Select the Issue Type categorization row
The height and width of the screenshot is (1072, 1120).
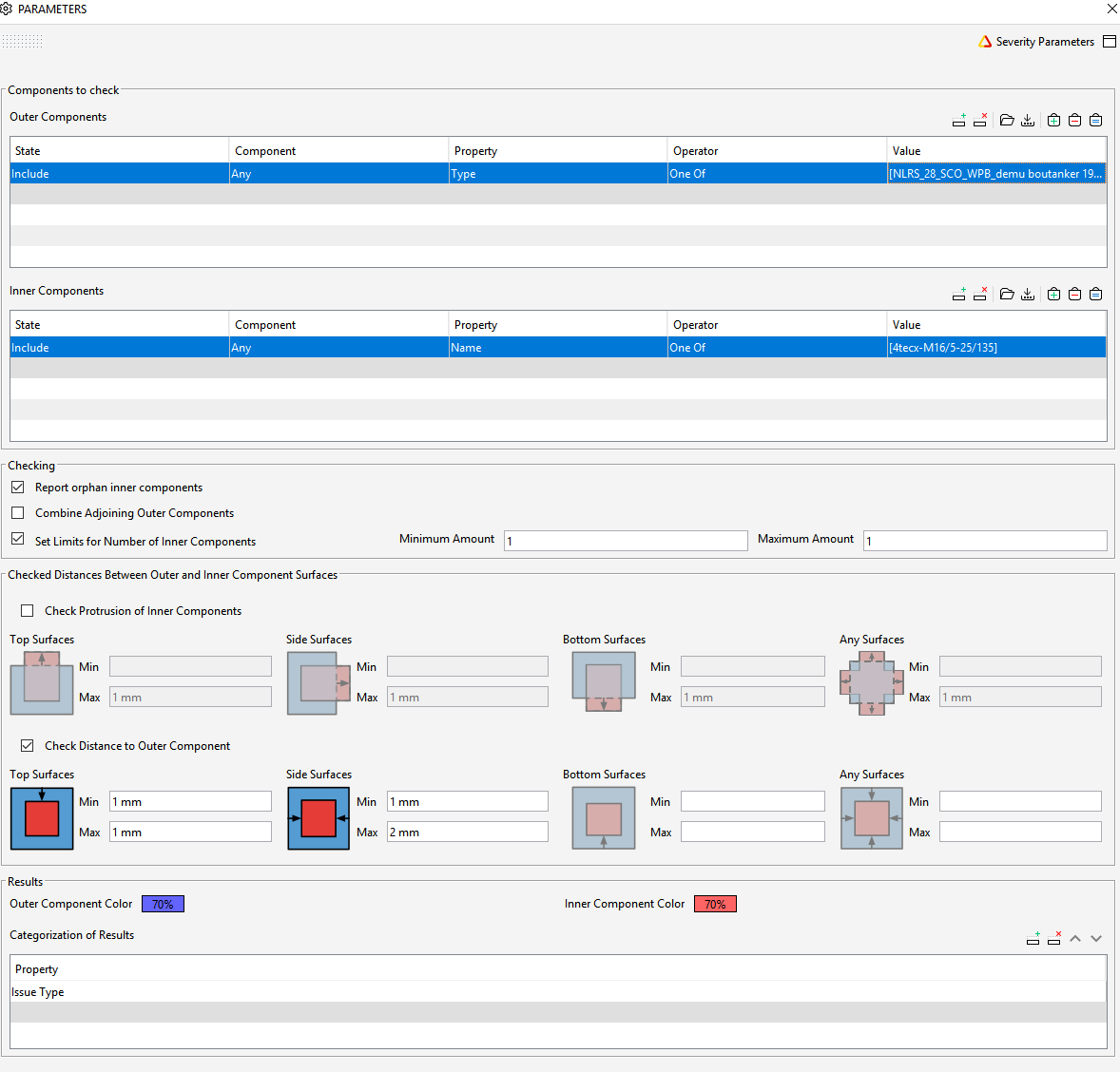[558, 992]
